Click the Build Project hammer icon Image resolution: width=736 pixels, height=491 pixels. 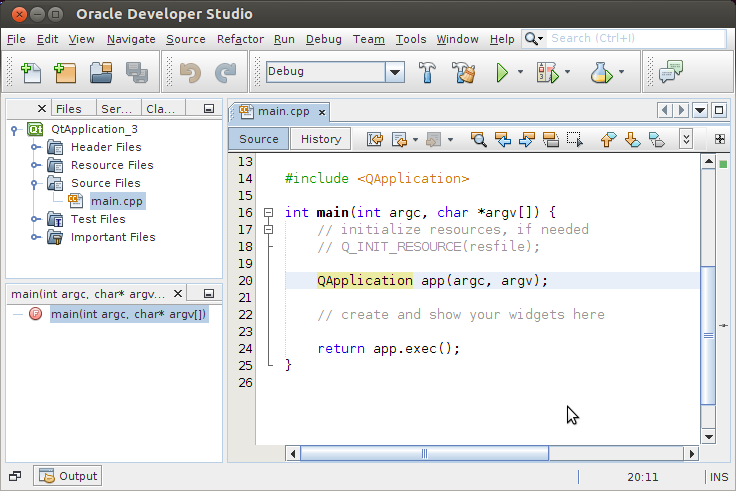(427, 72)
